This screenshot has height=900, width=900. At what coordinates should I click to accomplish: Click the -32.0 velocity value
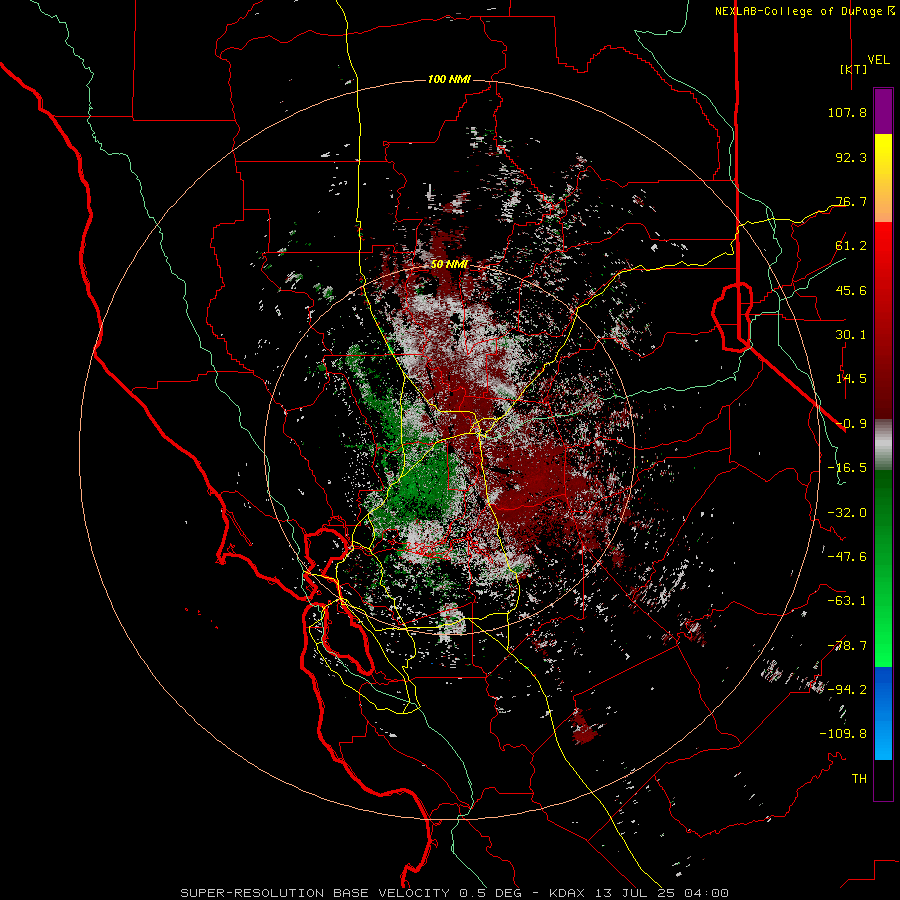[x=847, y=513]
